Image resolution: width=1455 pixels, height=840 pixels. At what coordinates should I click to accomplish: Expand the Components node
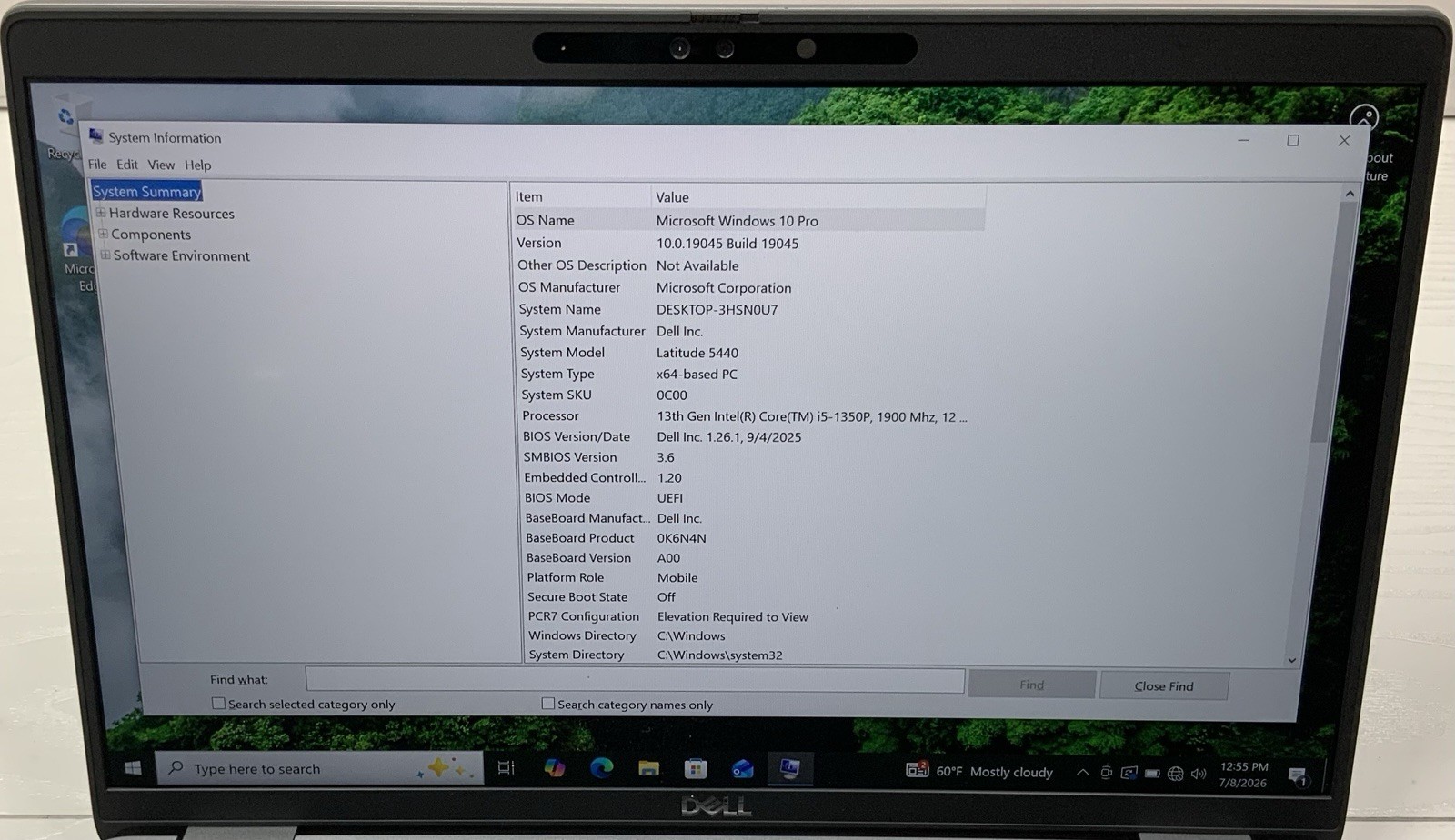(103, 234)
